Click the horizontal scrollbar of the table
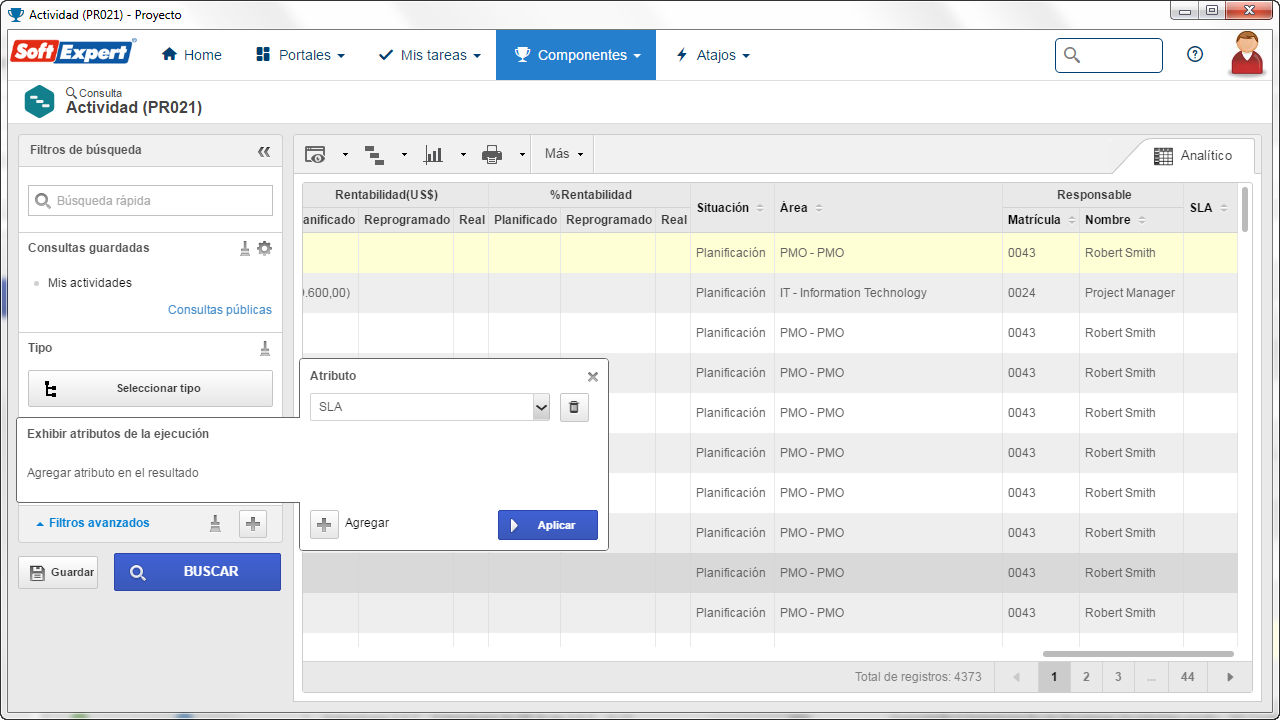Screen dimensions: 1280x720 pos(1138,654)
